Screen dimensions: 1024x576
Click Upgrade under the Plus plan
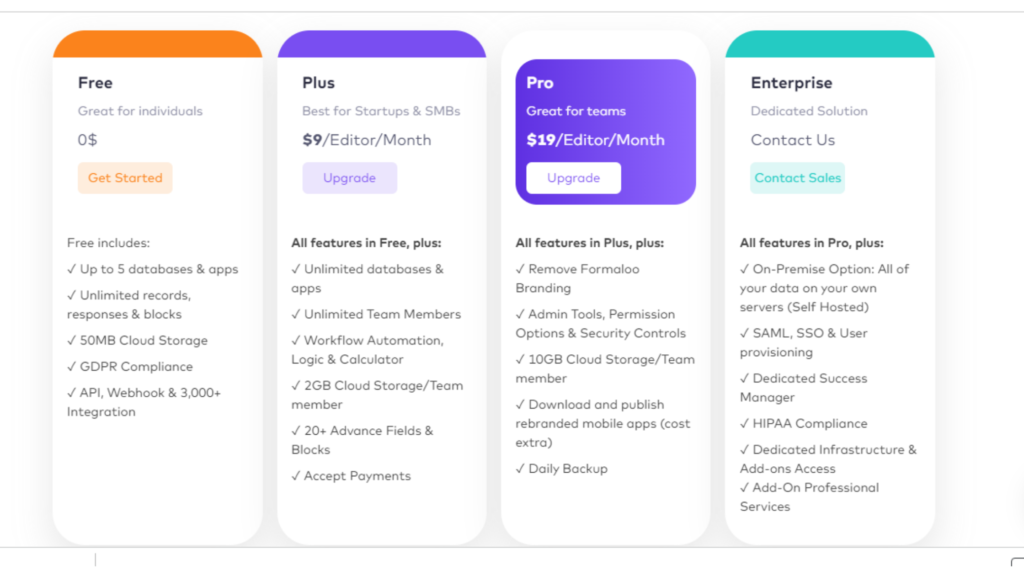click(x=349, y=178)
